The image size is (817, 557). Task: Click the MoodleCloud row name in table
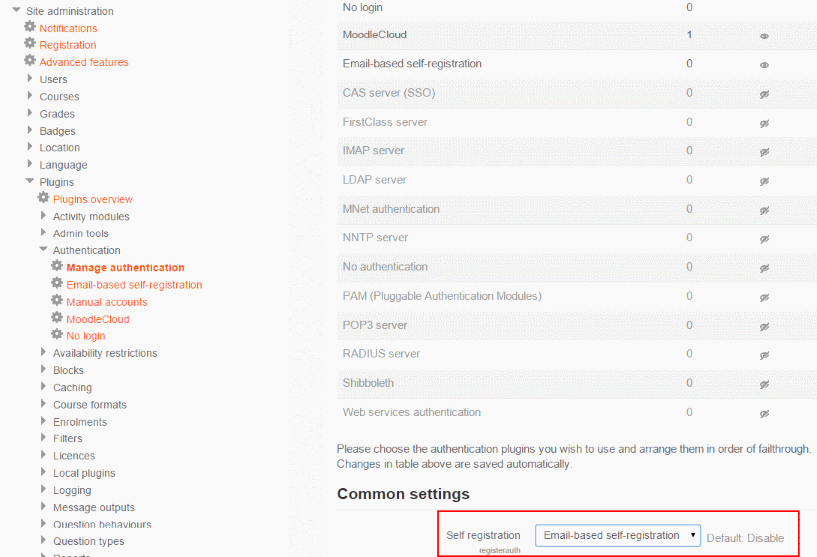click(x=375, y=34)
